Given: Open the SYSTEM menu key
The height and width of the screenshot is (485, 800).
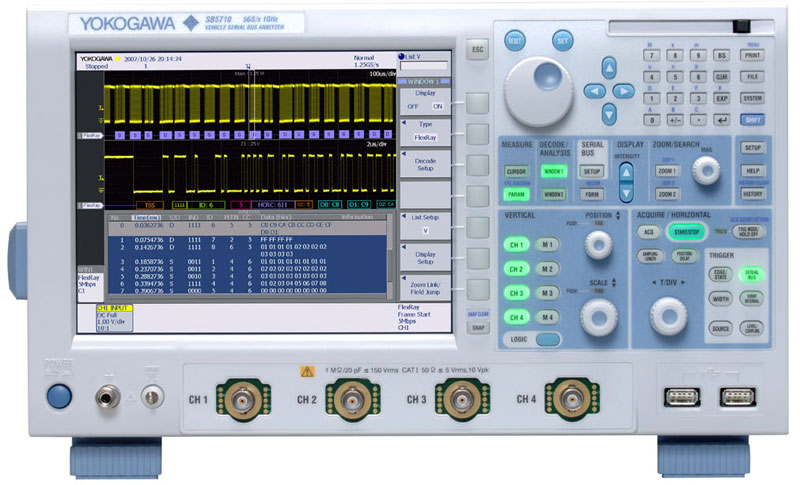Looking at the screenshot, I should (753, 98).
